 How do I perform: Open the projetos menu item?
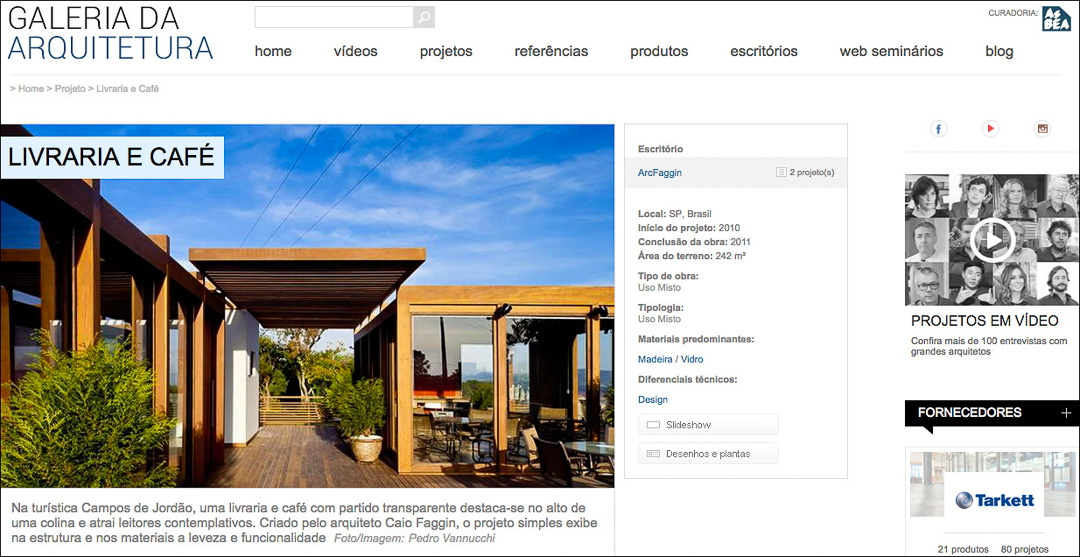point(446,52)
